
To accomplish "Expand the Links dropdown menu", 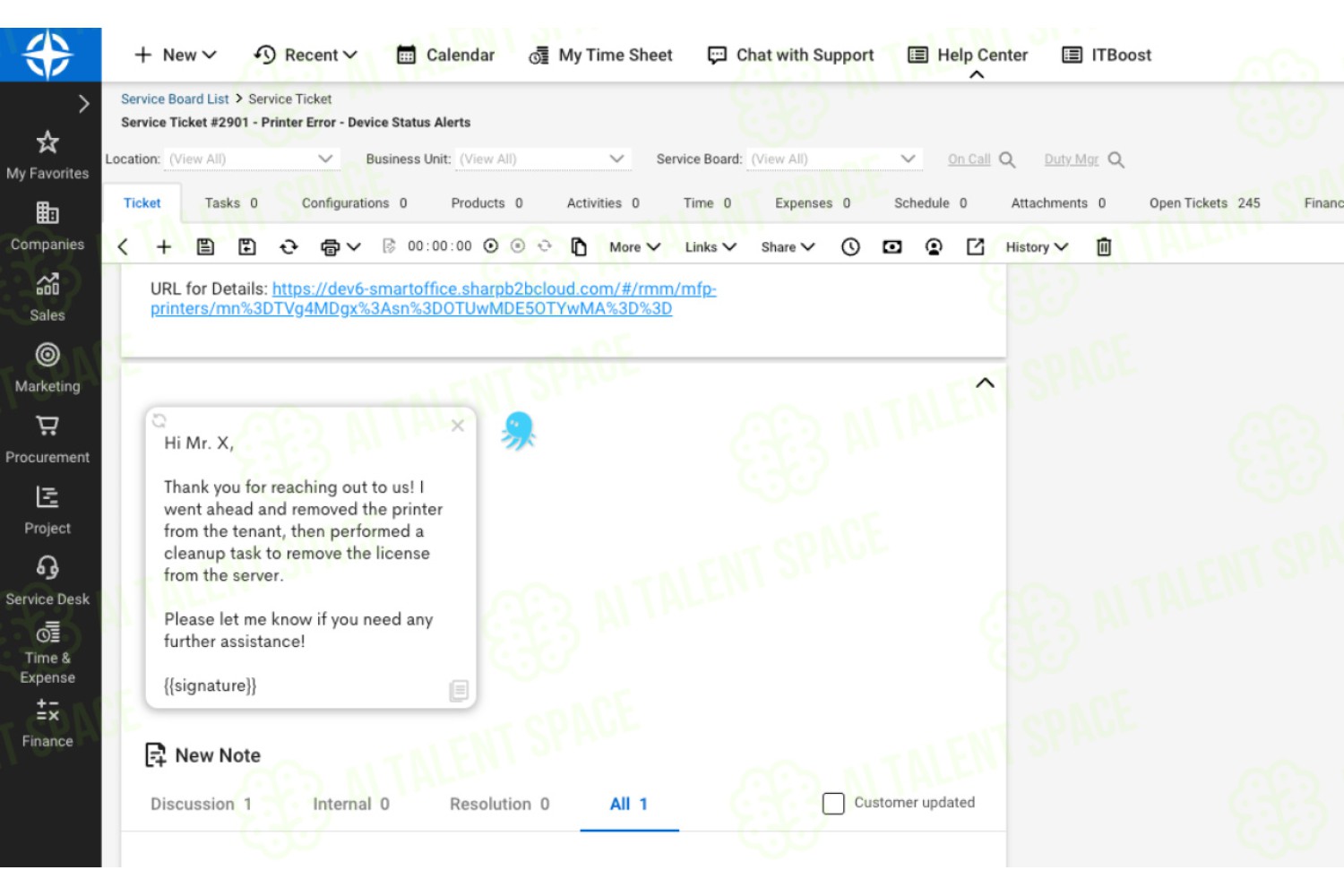I will 711,247.
